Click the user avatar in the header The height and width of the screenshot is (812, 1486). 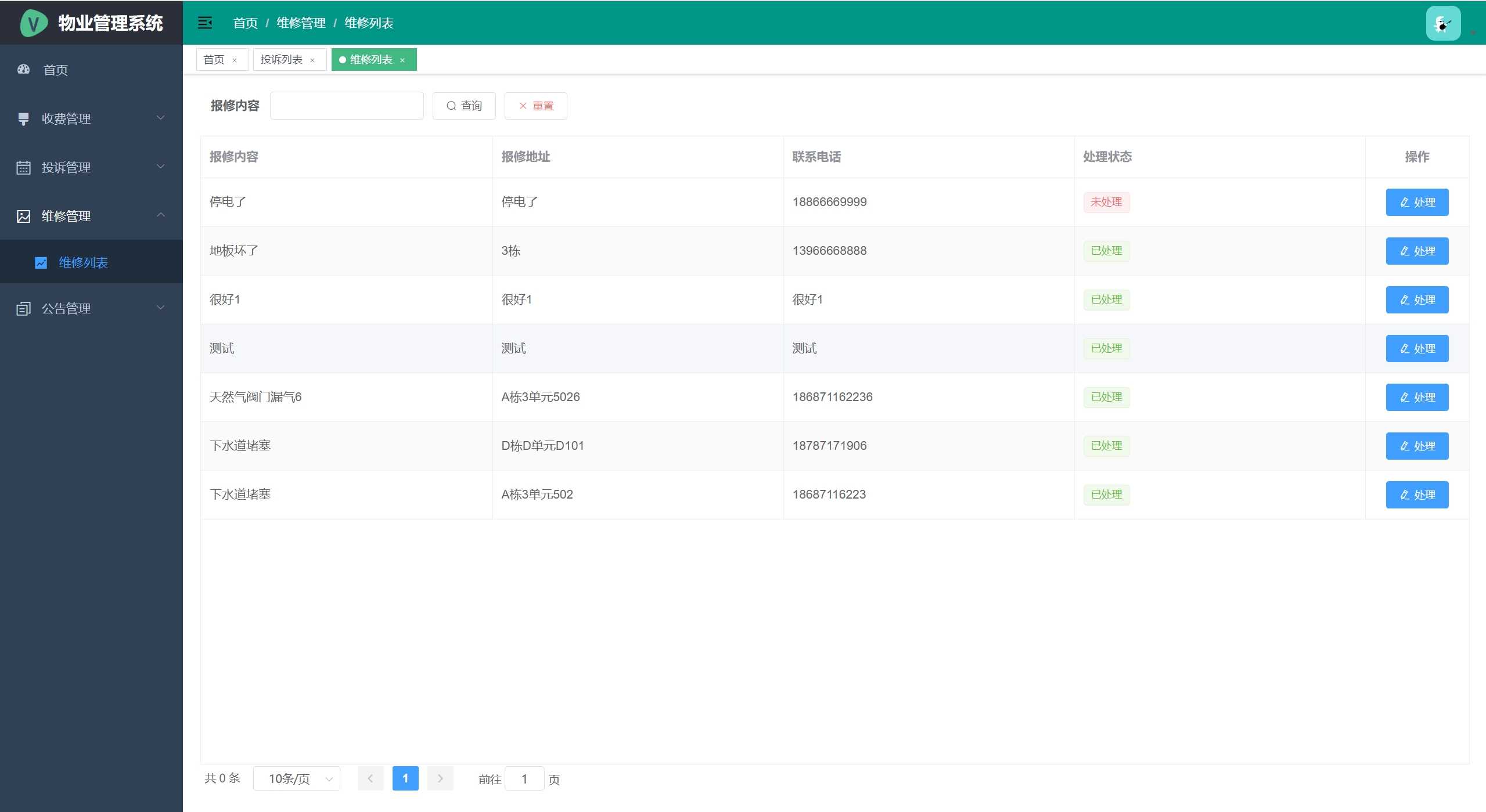click(x=1442, y=23)
